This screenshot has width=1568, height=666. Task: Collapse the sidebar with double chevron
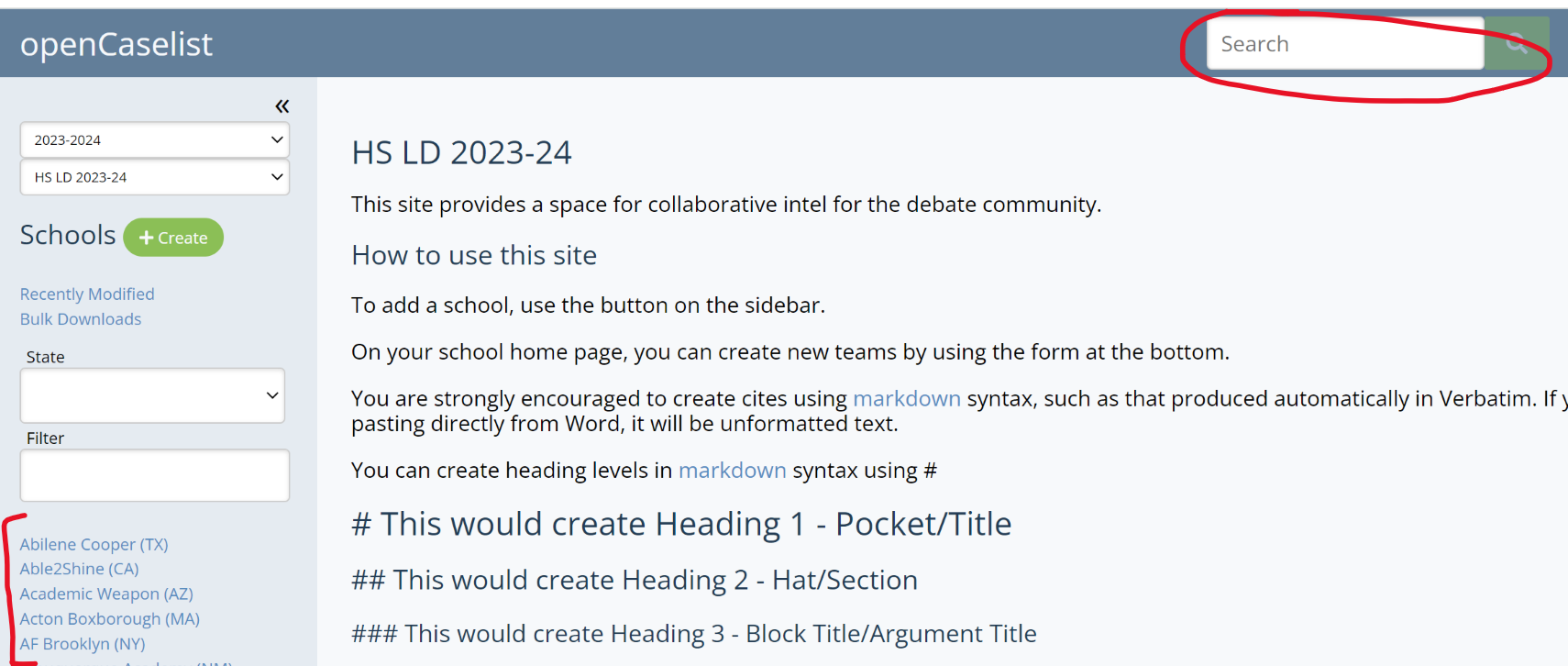pos(282,106)
